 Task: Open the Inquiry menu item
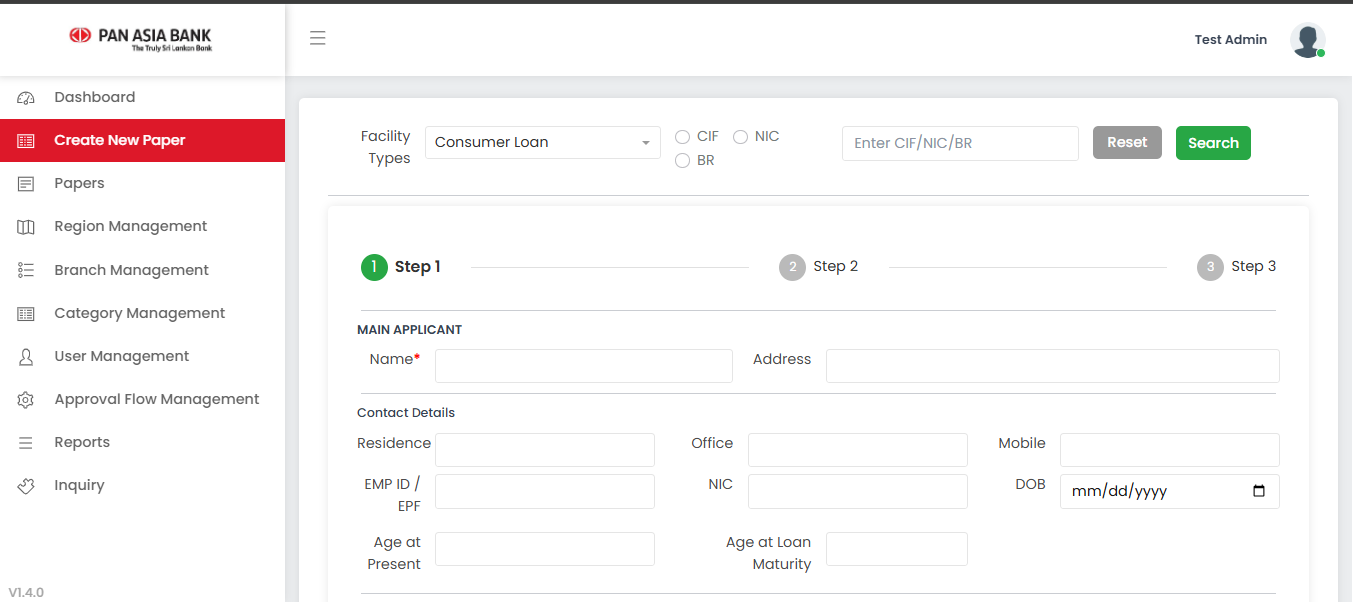tap(142, 485)
